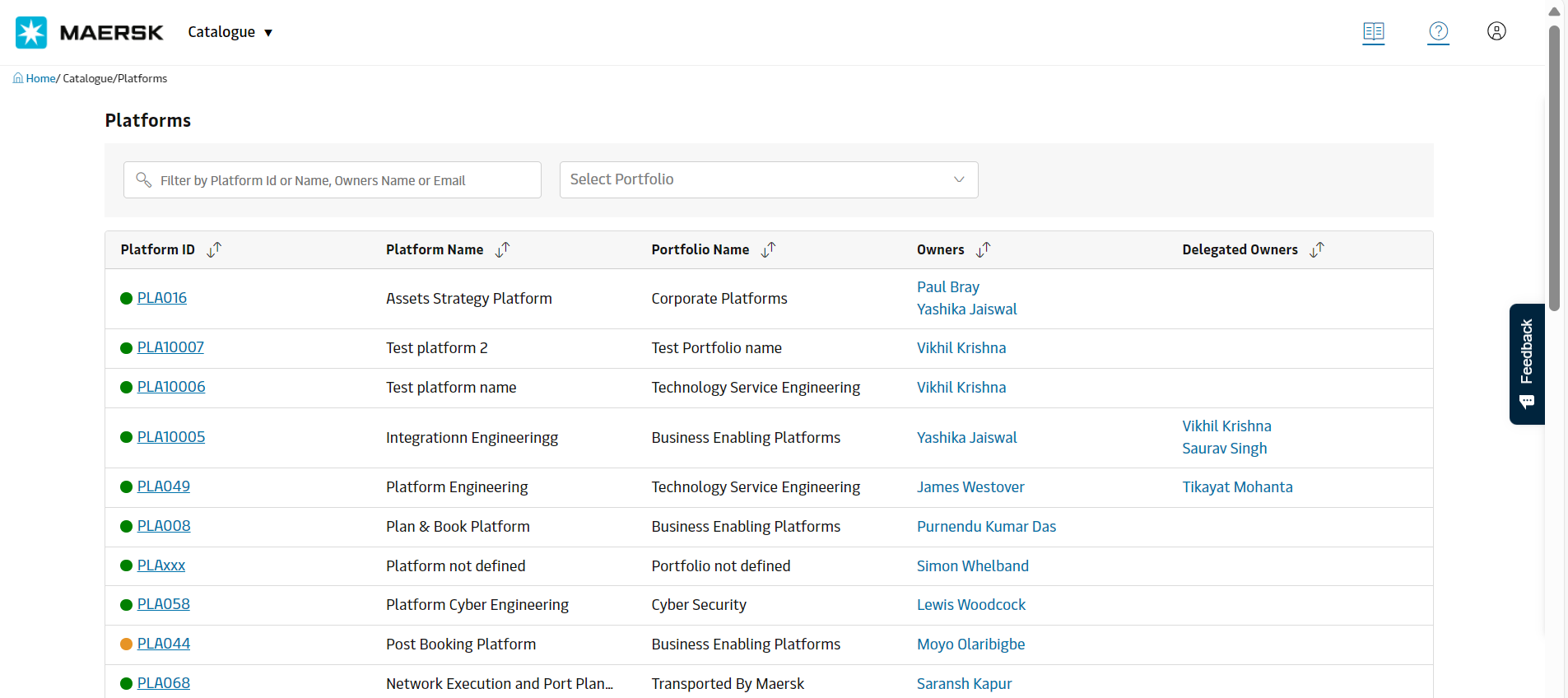Click the Maersk star logo
Screen dimensions: 1568x698
click(31, 32)
